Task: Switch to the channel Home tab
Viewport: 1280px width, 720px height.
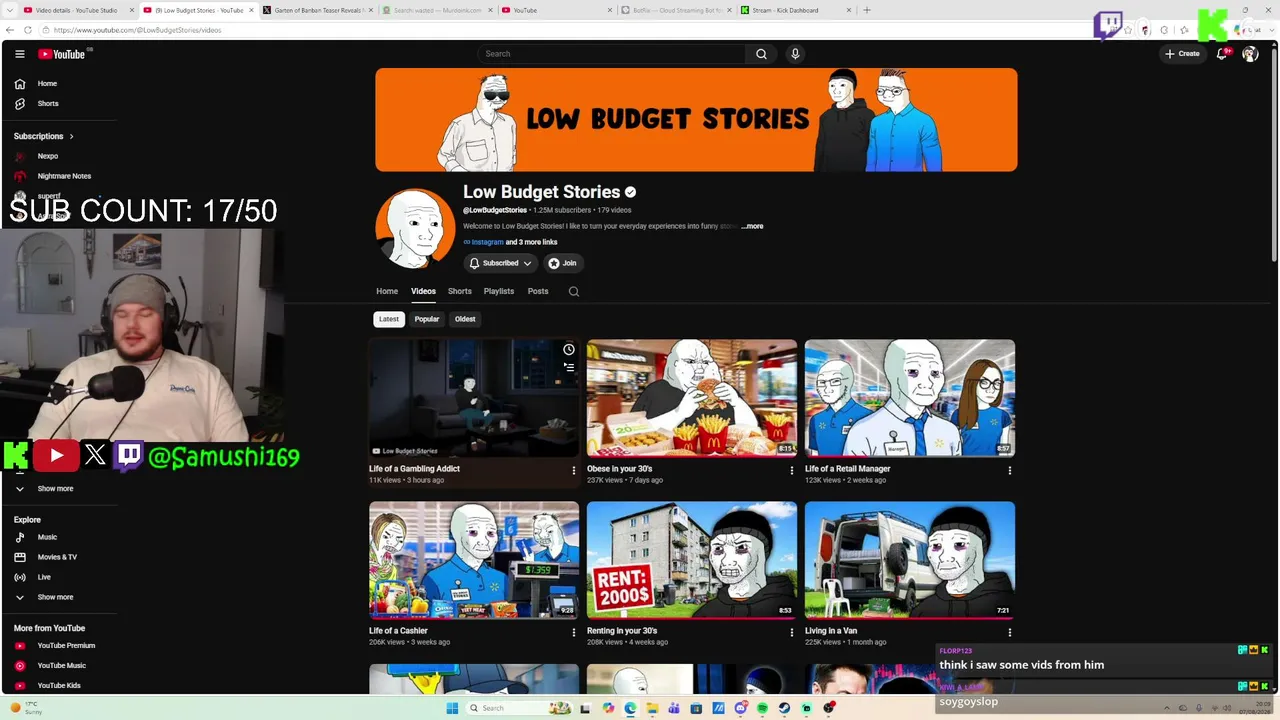Action: (x=387, y=292)
